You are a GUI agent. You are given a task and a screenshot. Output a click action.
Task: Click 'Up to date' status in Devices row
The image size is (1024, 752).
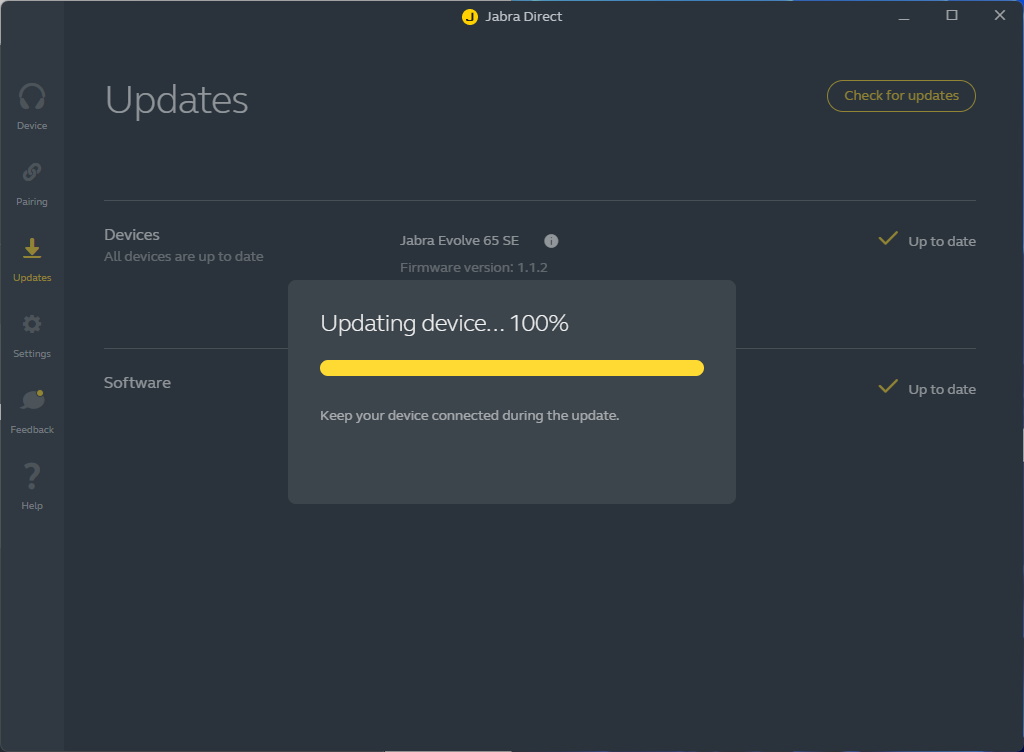click(942, 242)
